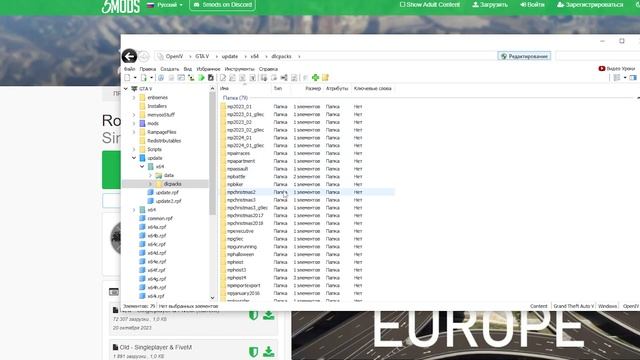Open the Файл menu
Viewport: 640px width, 360px height.
129,69
